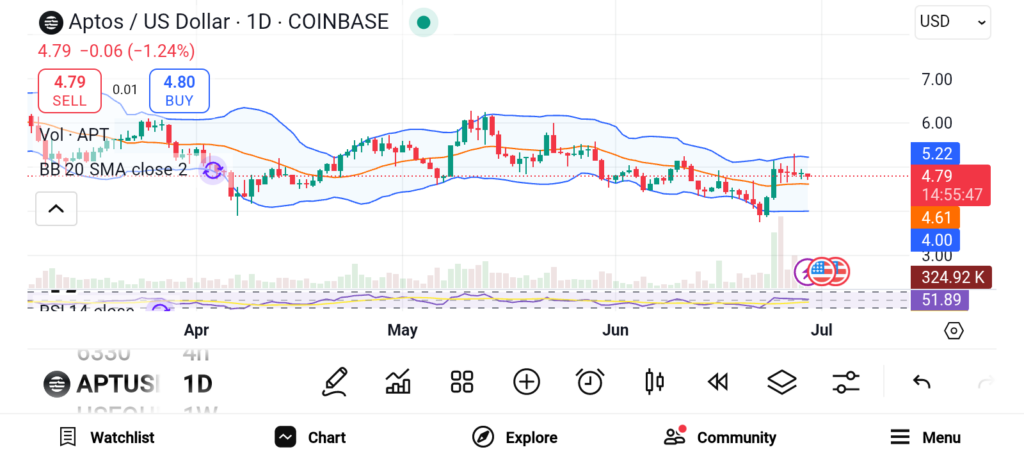The width and height of the screenshot is (1024, 461).
Task: Tap the four-squares templates icon
Action: [x=461, y=381]
